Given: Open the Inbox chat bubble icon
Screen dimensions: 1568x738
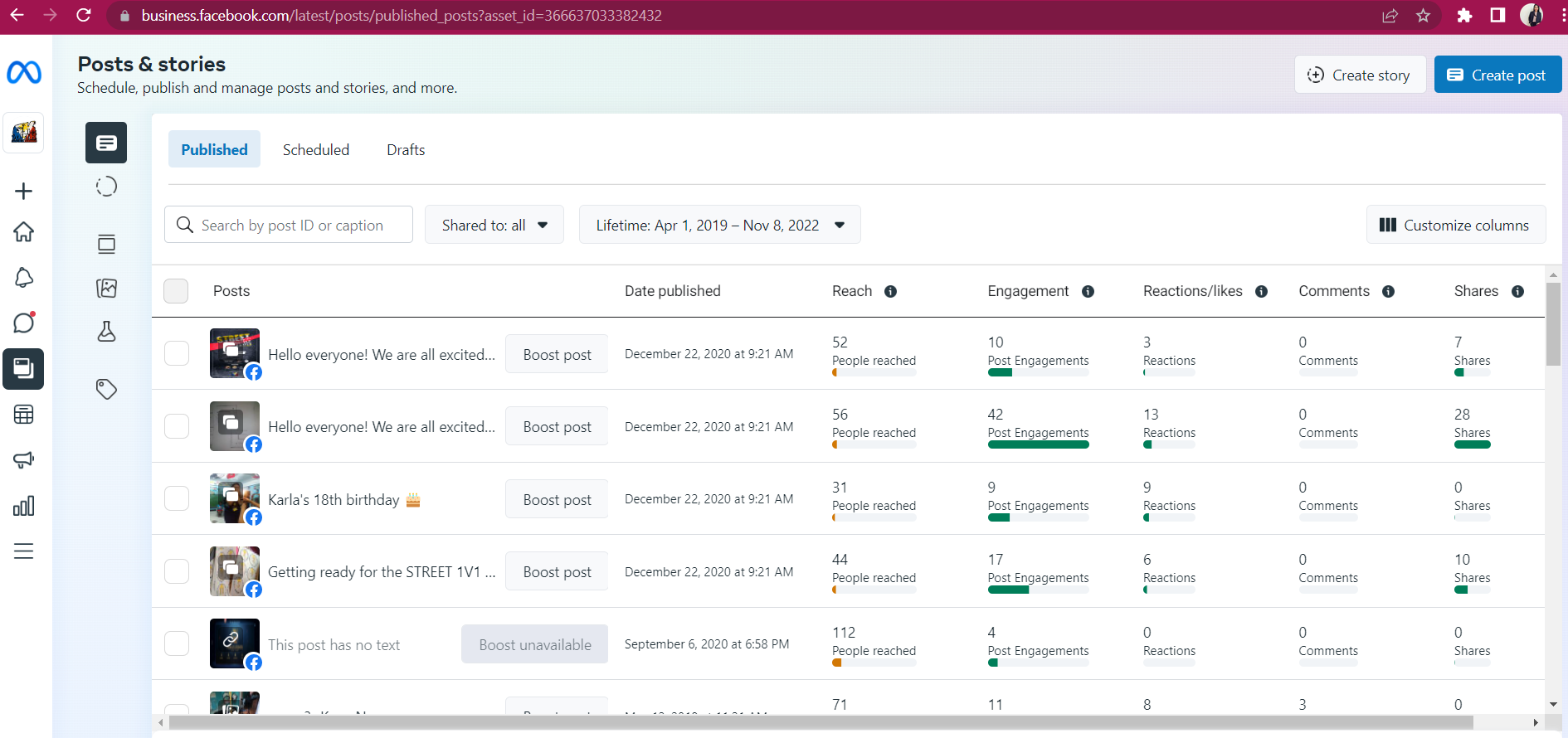Looking at the screenshot, I should (x=23, y=323).
